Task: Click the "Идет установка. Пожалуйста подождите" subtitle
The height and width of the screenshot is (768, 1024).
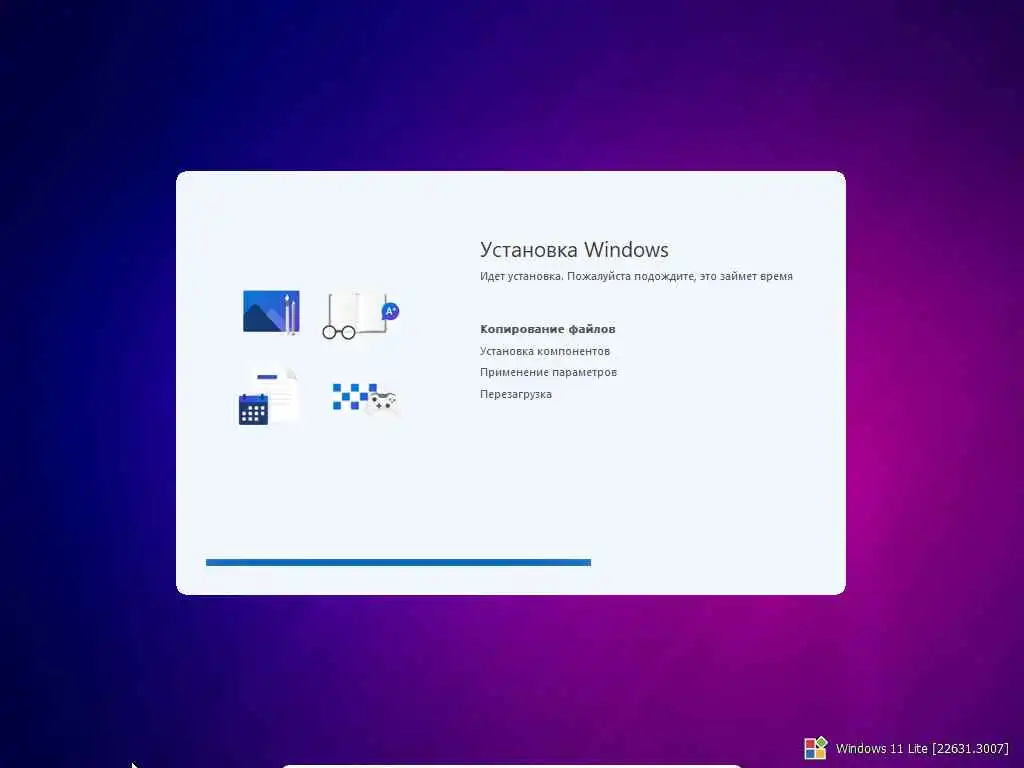Action: coord(636,276)
